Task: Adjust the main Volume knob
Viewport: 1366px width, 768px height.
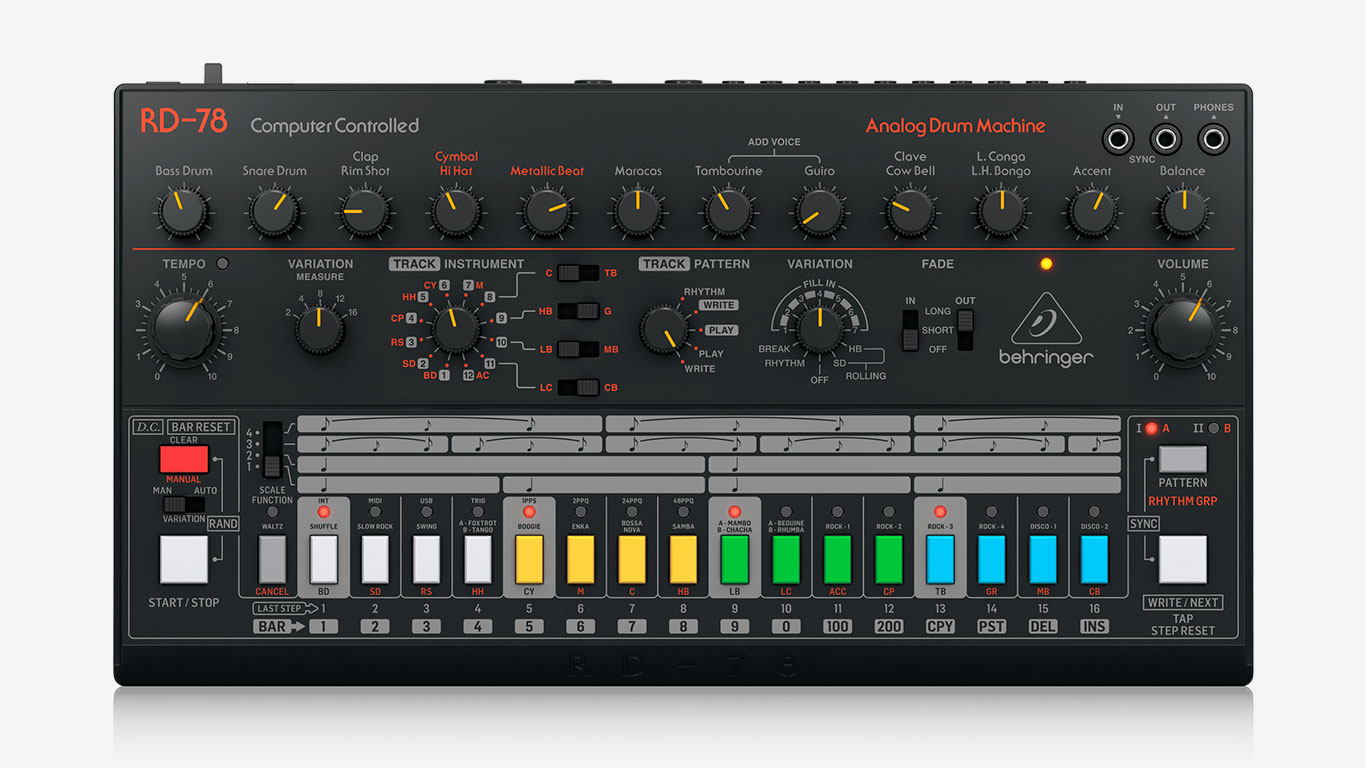Action: pyautogui.click(x=1183, y=327)
